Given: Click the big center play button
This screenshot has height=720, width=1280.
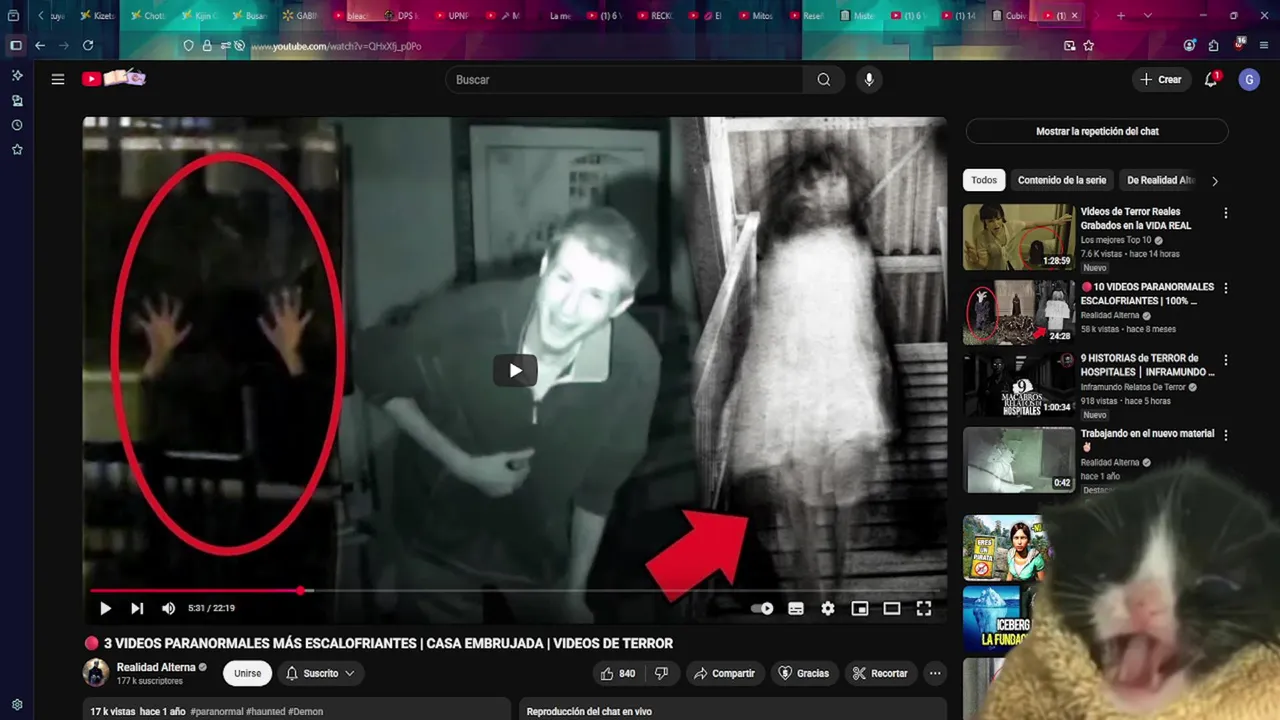Looking at the screenshot, I should pos(515,370).
